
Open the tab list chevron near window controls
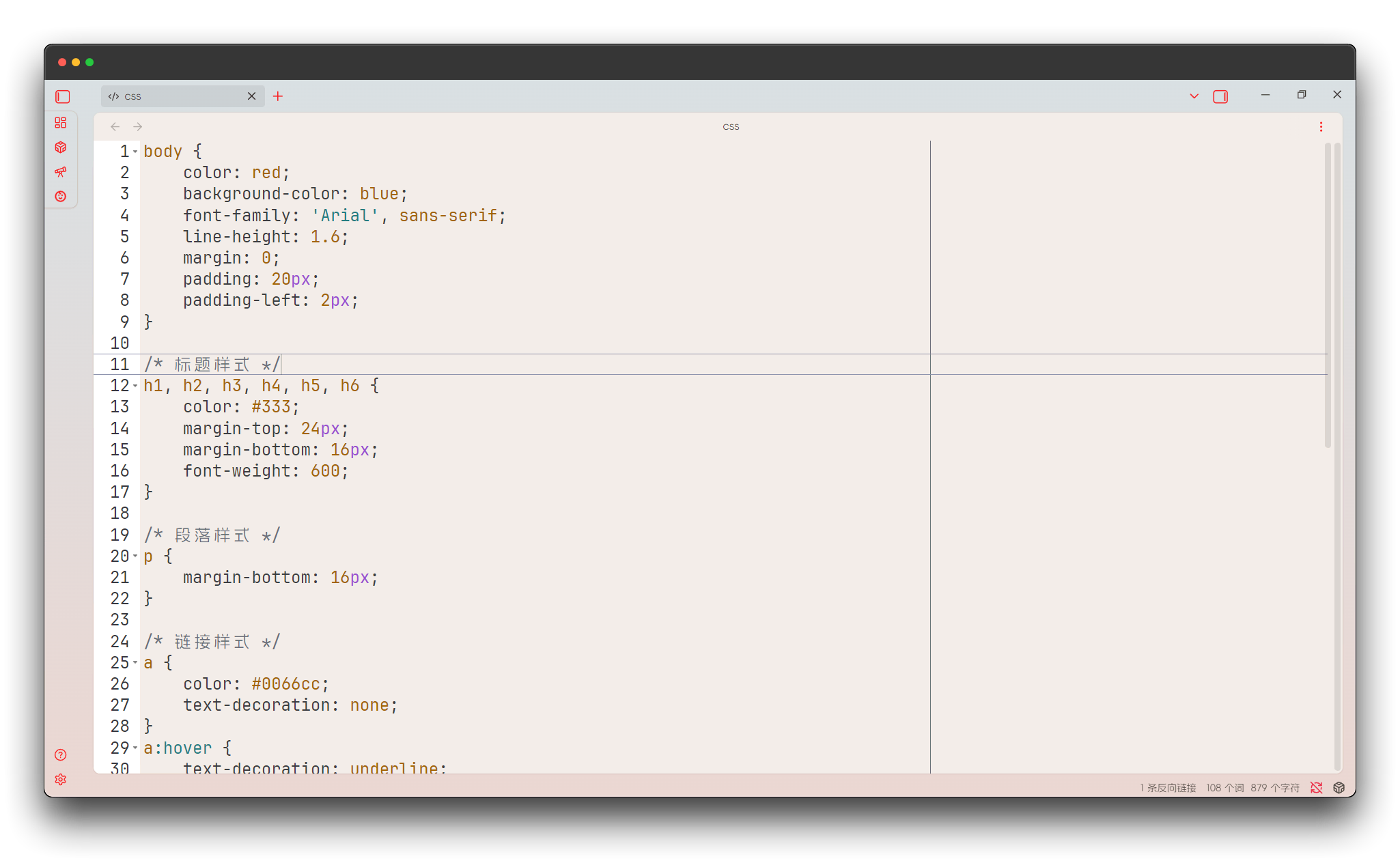click(x=1193, y=96)
